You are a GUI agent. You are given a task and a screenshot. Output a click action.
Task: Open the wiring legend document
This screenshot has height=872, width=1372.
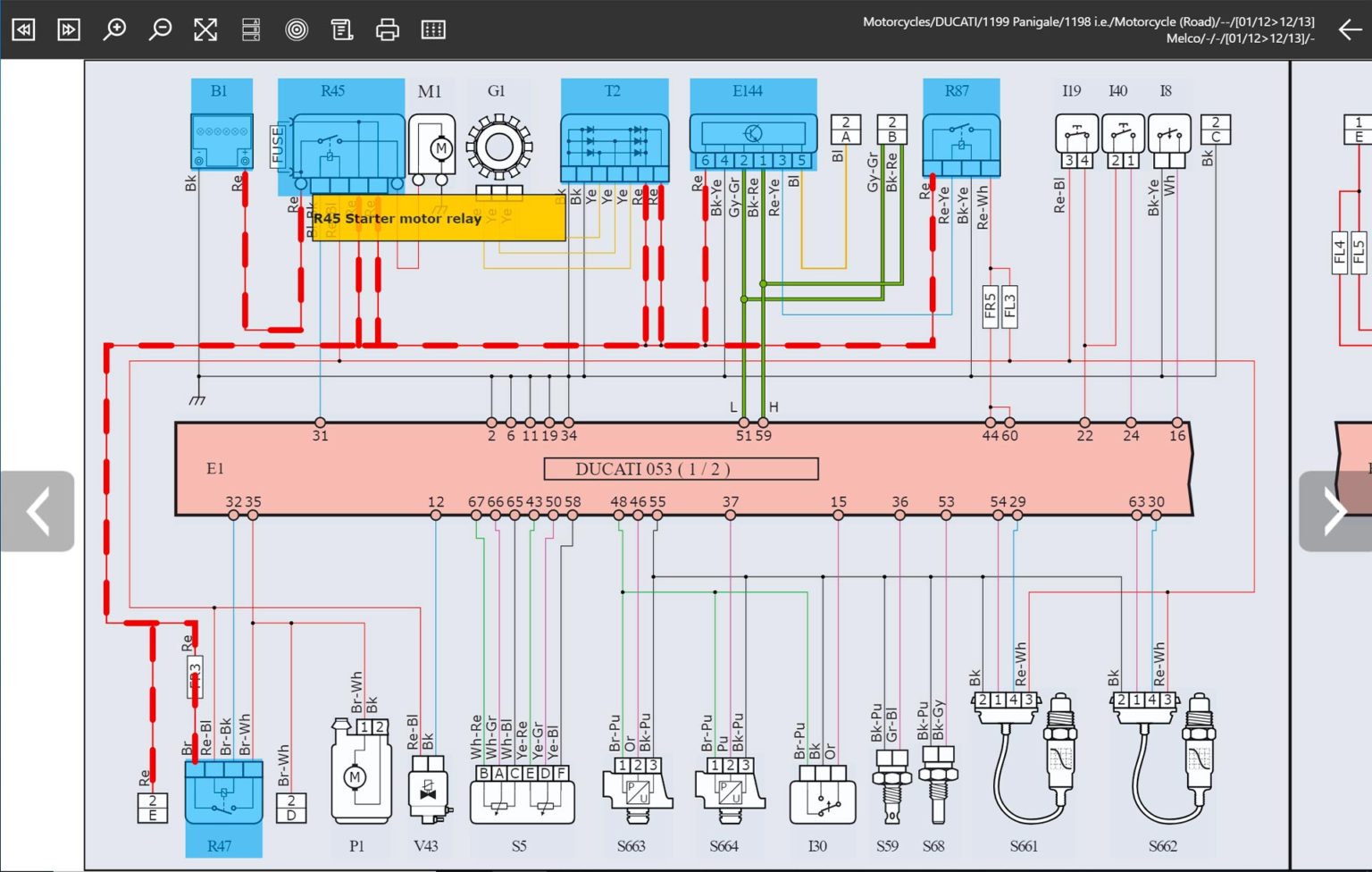click(x=342, y=29)
